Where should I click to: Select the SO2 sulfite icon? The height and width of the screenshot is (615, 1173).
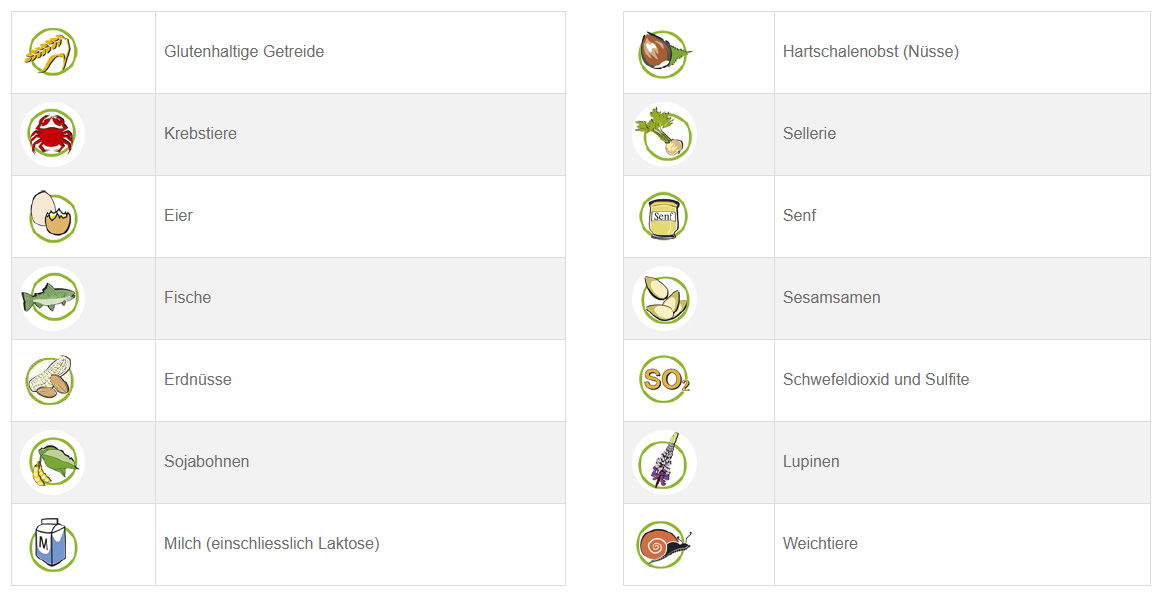click(664, 379)
